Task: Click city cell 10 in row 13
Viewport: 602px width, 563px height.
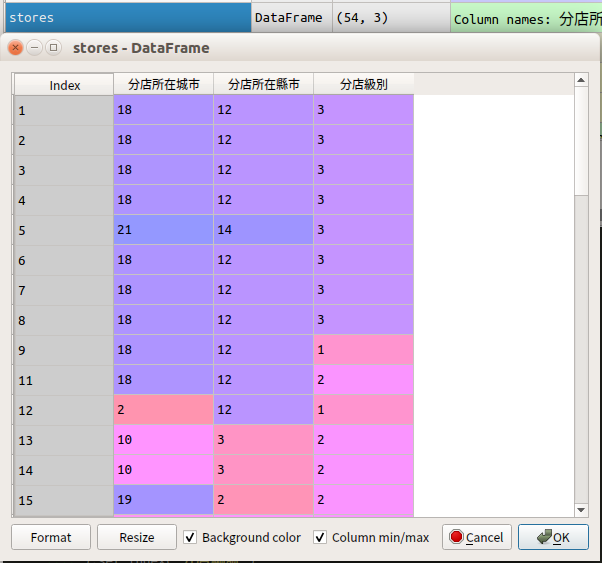Action: 163,439
